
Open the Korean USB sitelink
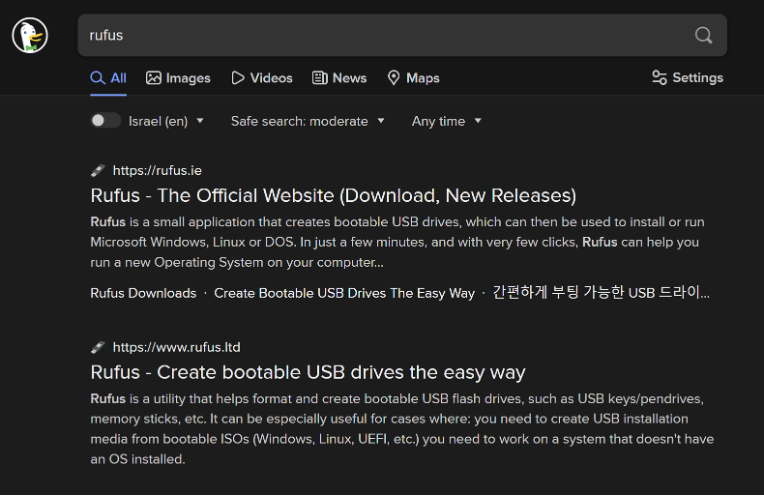click(601, 293)
